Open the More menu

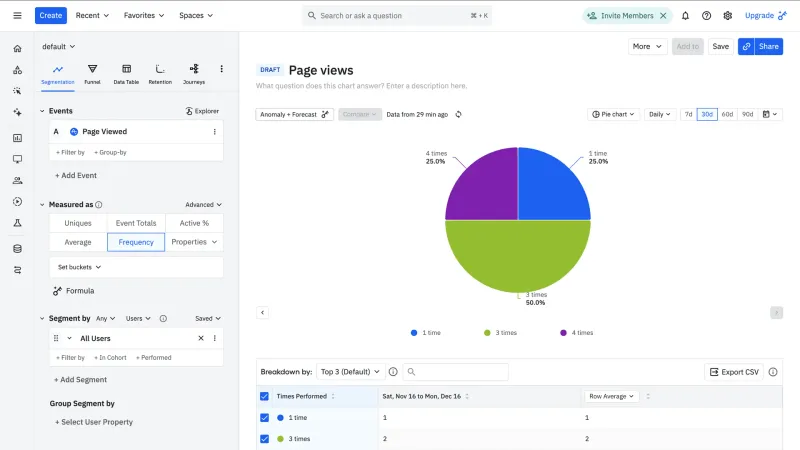(x=647, y=46)
